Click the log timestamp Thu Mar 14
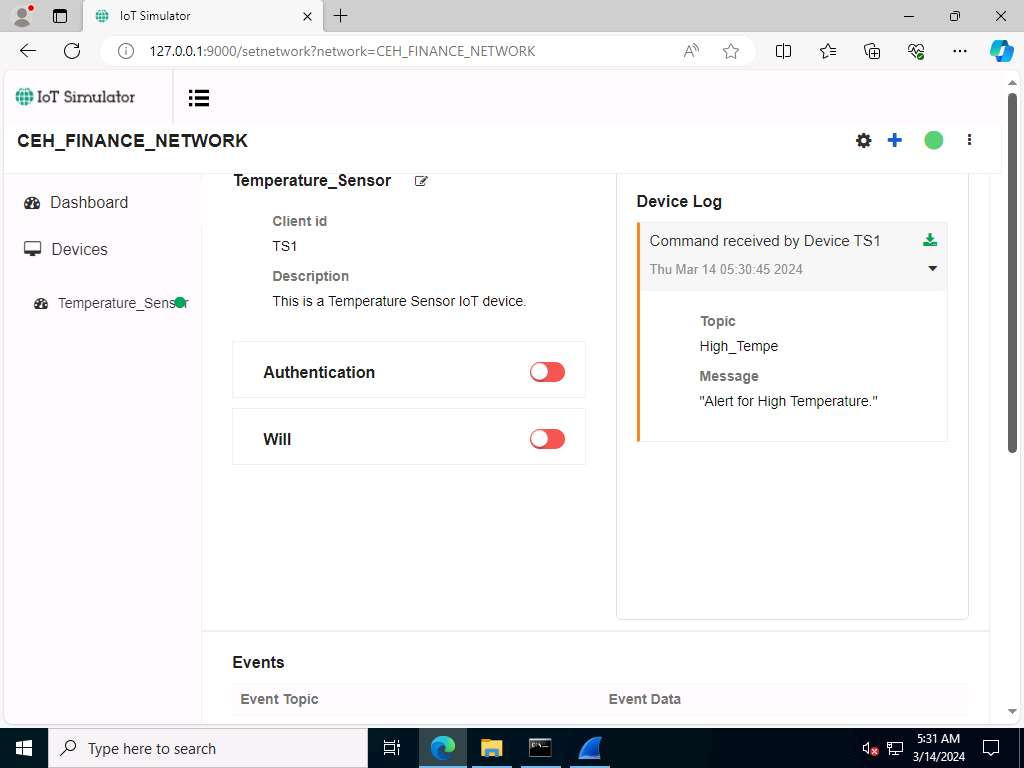Image resolution: width=1024 pixels, height=768 pixels. point(726,269)
